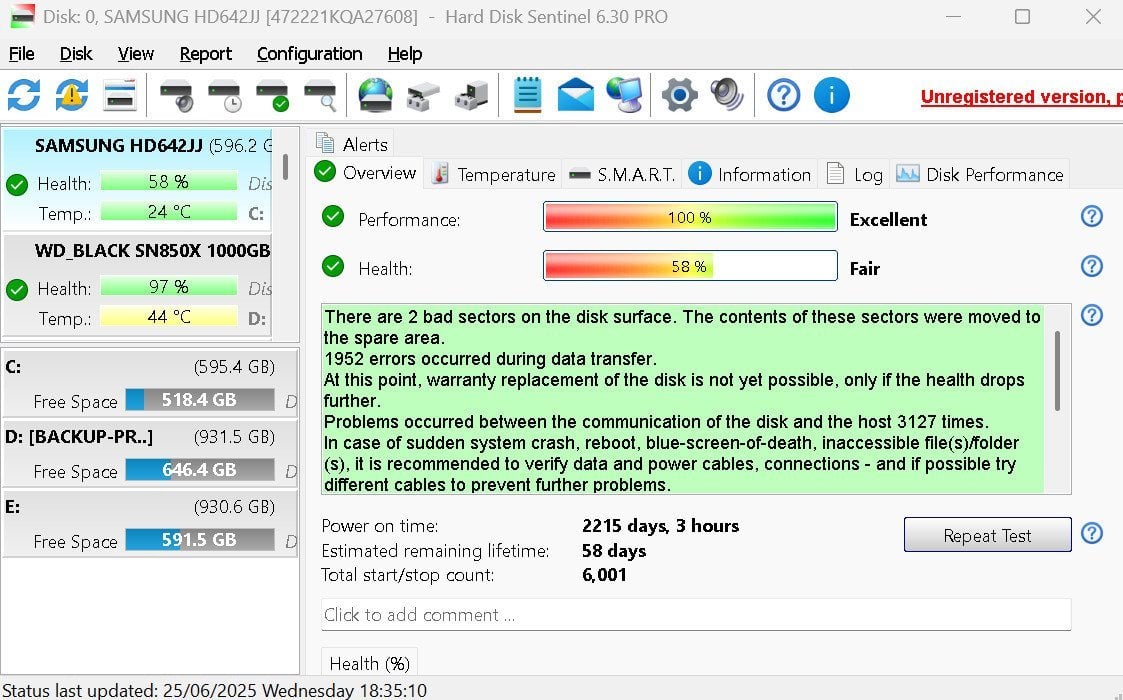The width and height of the screenshot is (1123, 700).
Task: Open the View menu
Action: (135, 54)
